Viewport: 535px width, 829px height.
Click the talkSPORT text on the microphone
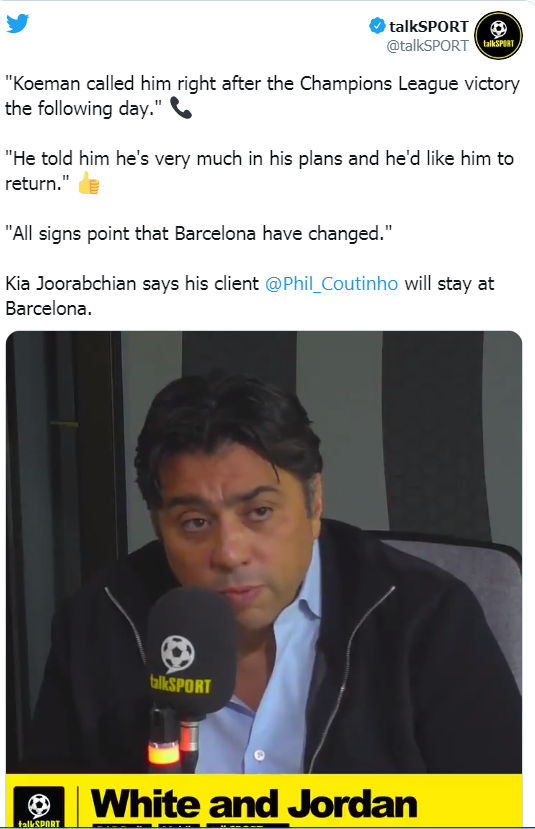pos(180,684)
